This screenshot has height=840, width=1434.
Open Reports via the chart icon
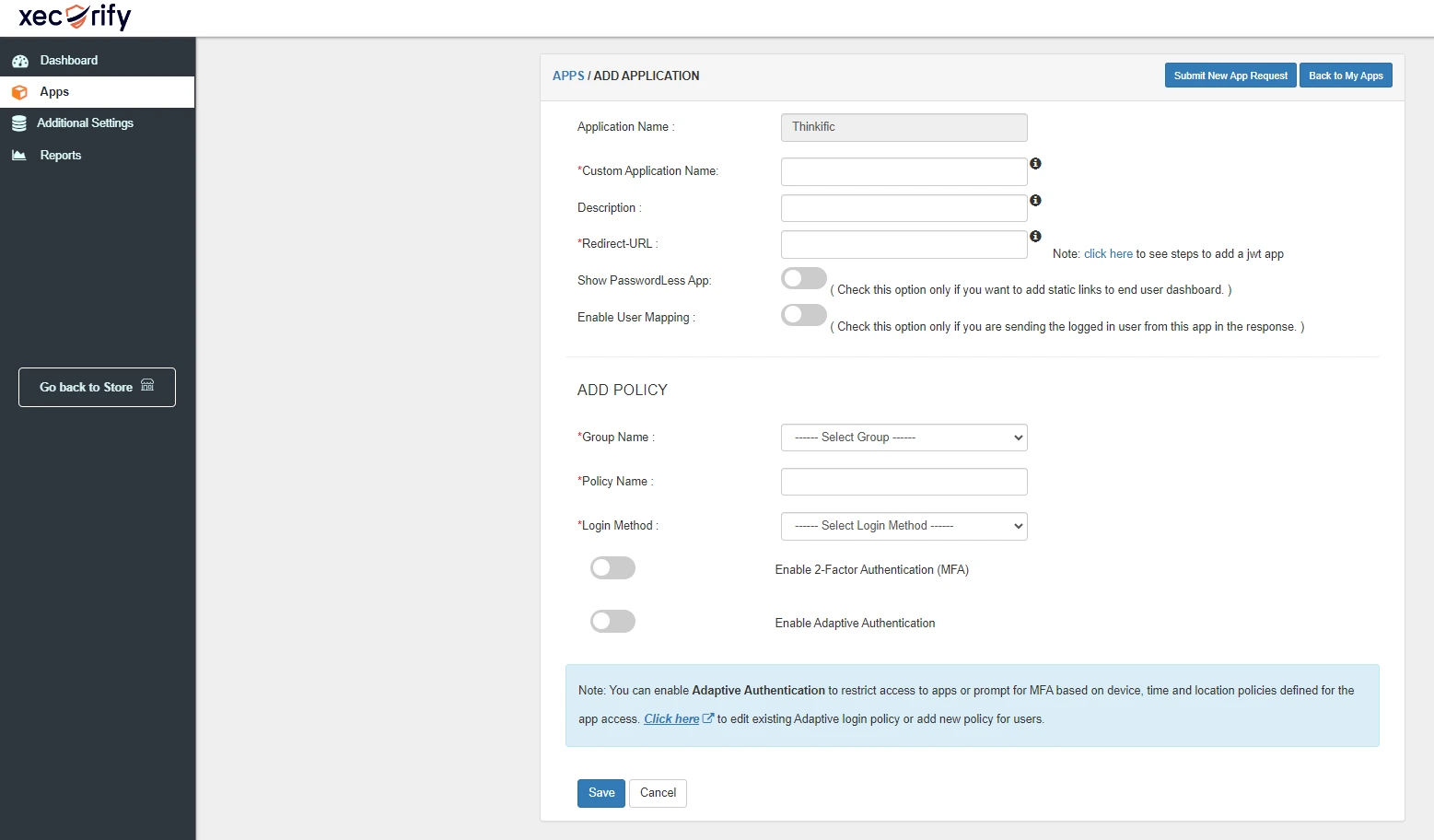20,155
